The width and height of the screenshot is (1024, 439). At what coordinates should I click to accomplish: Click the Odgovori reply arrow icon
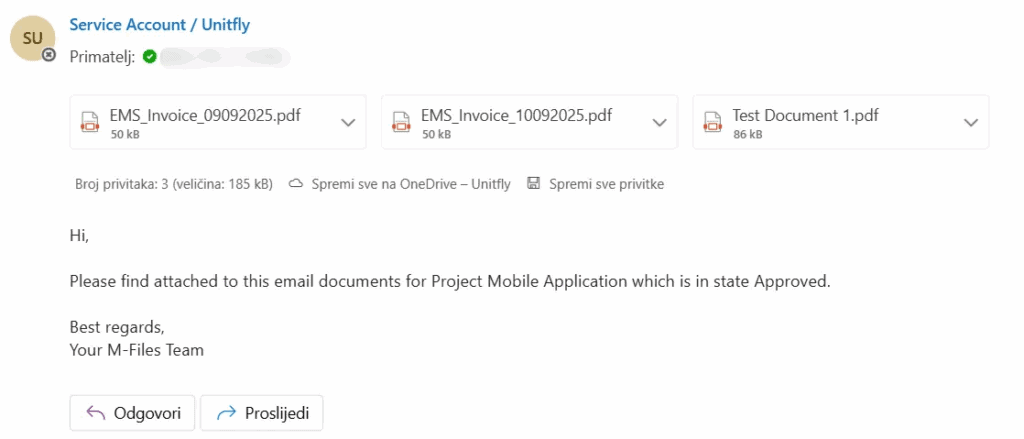(x=96, y=412)
